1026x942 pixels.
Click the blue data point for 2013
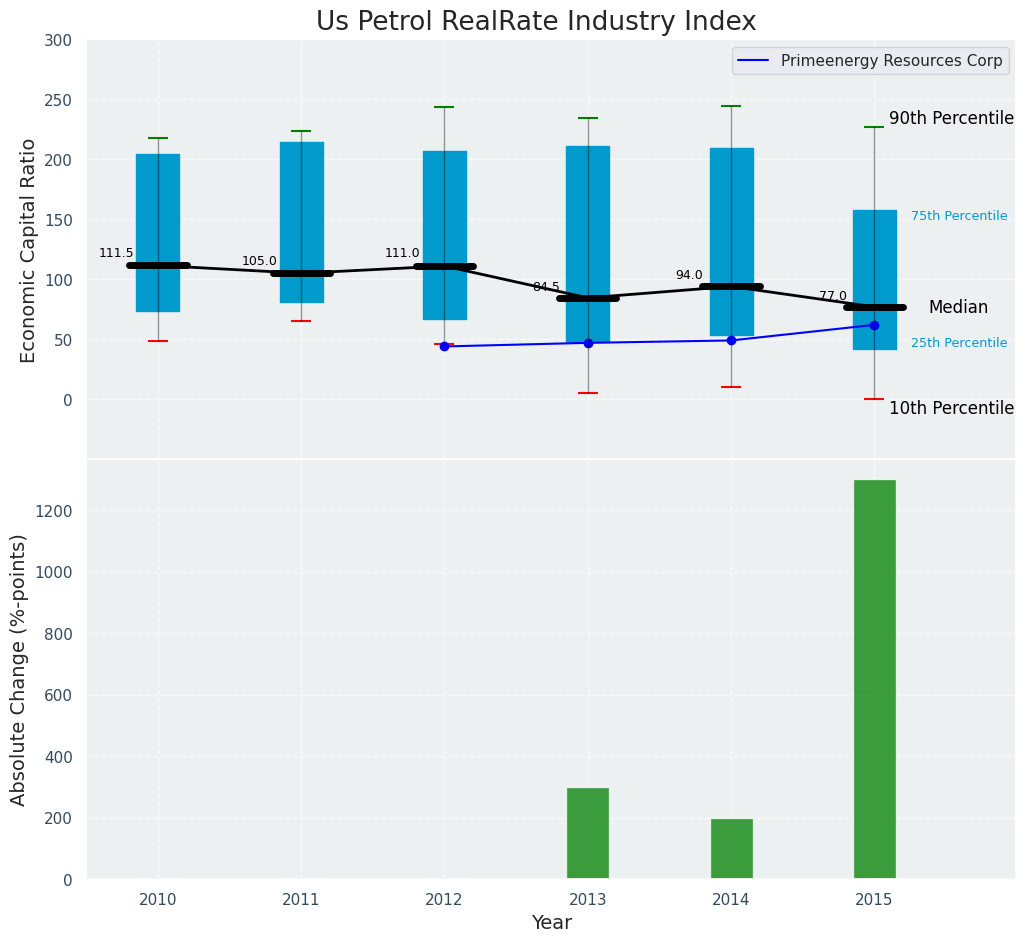tap(588, 343)
